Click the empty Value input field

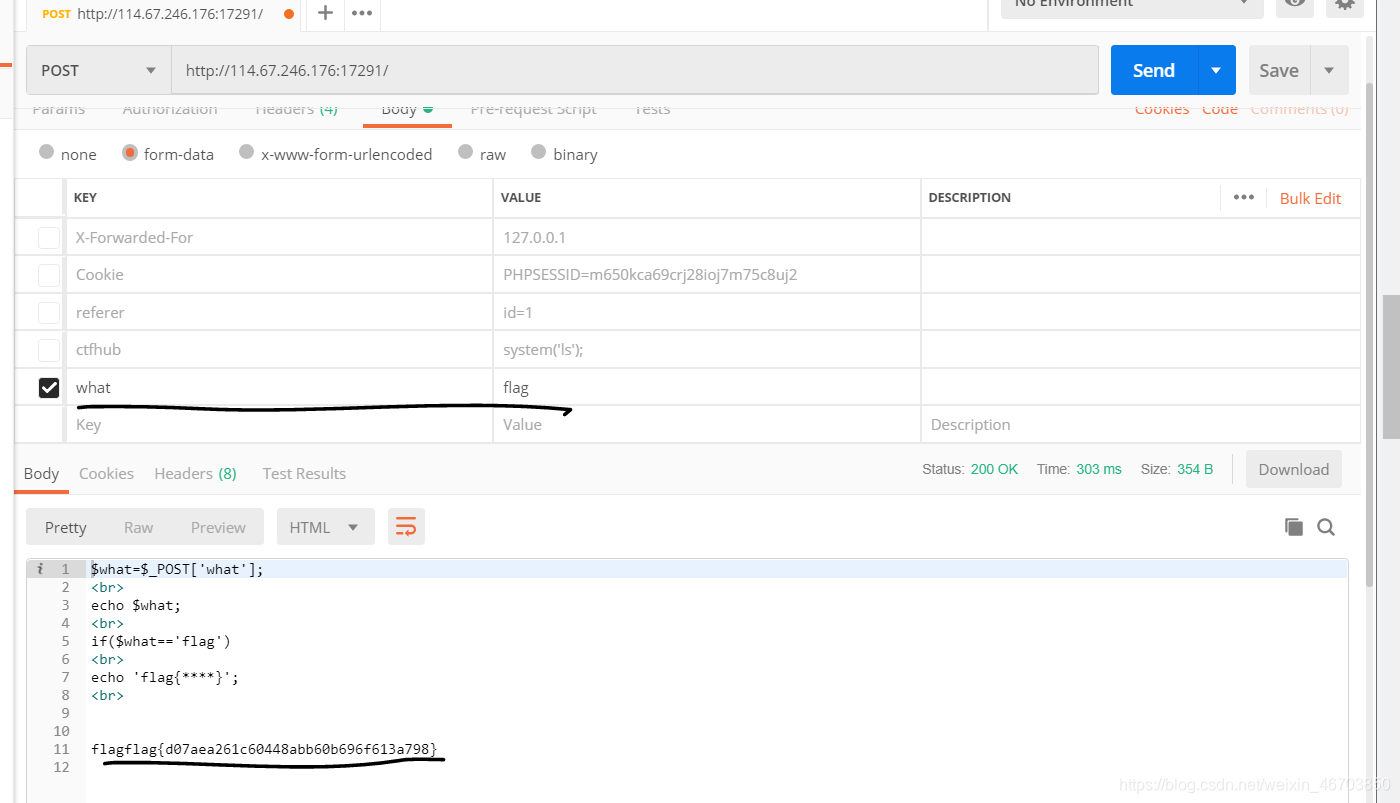point(707,424)
